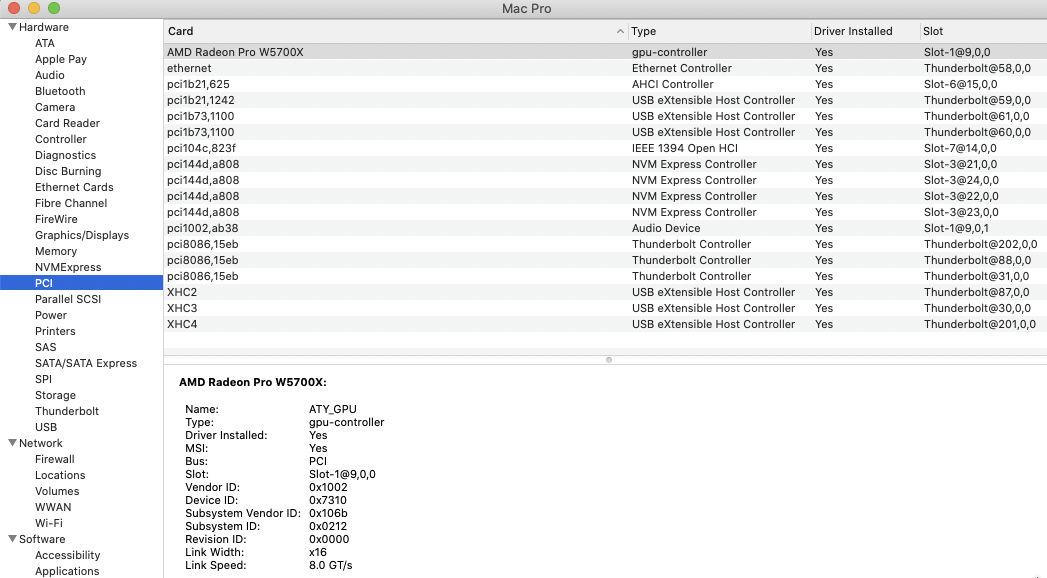1047x578 pixels.
Task: Select pci1b73,1100 row at Thunderbolt@61,0,0
Action: 605,116
